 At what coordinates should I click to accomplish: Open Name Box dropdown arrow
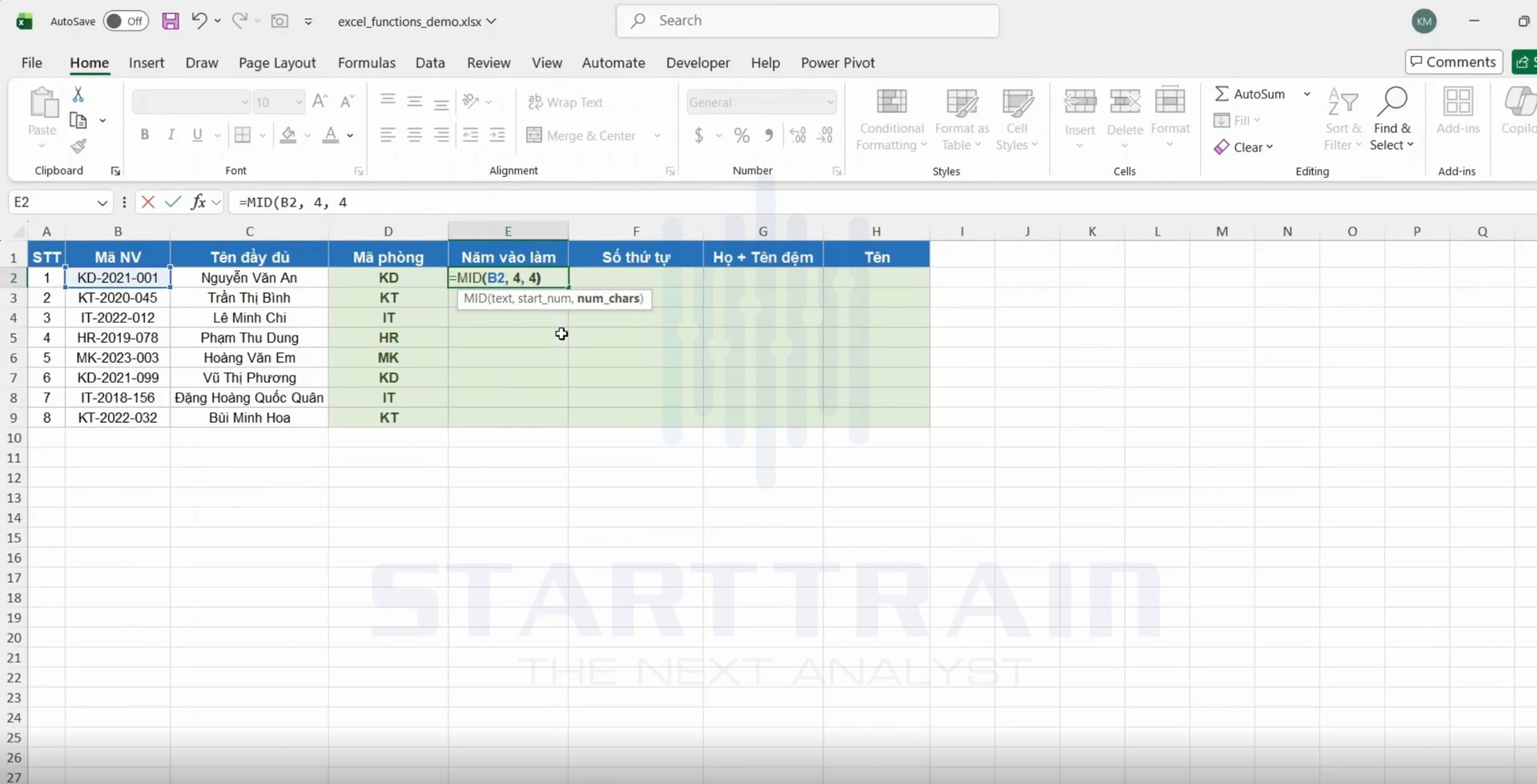(x=102, y=203)
